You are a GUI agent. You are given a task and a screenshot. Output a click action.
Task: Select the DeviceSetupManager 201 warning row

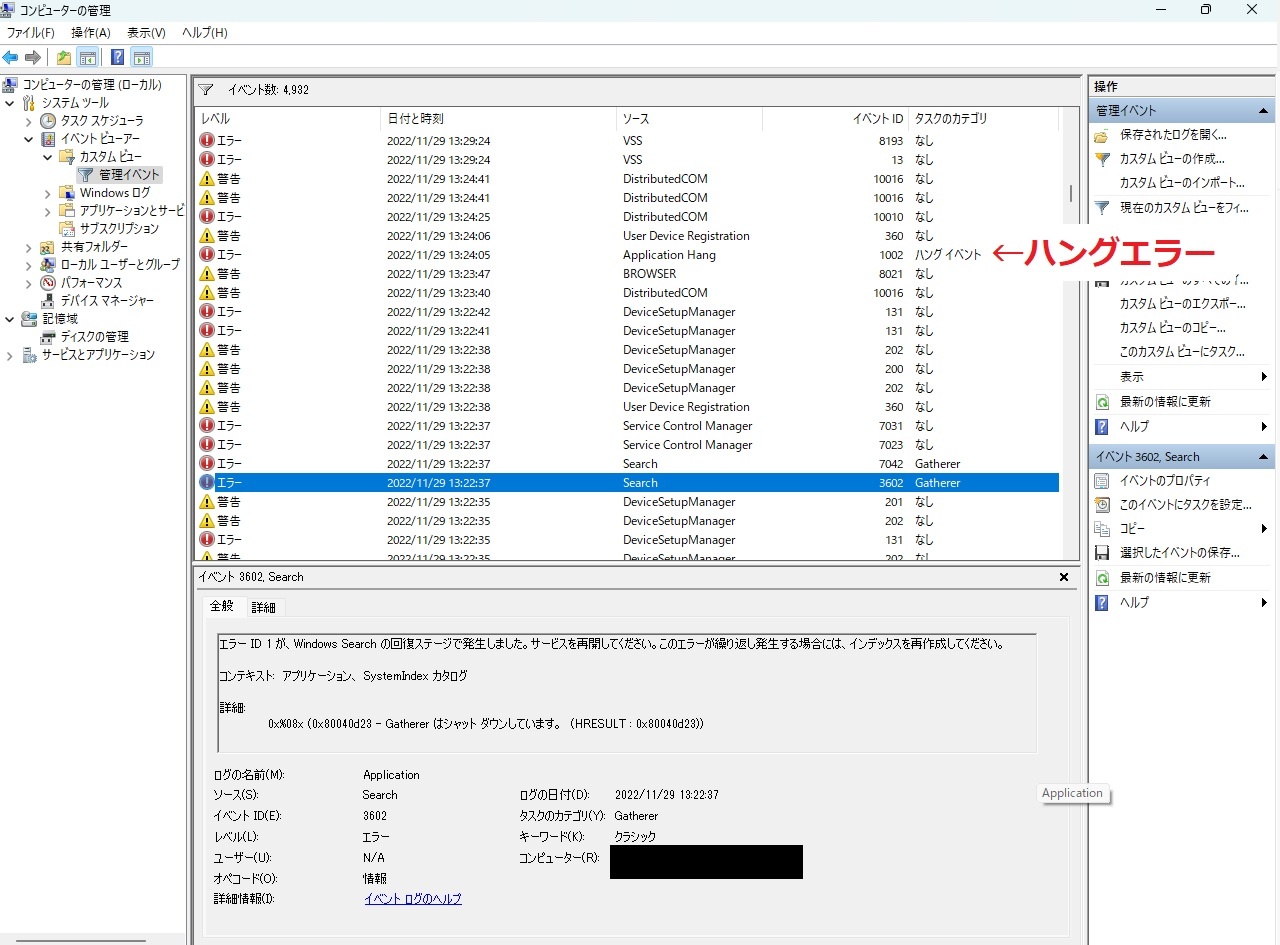(628, 502)
